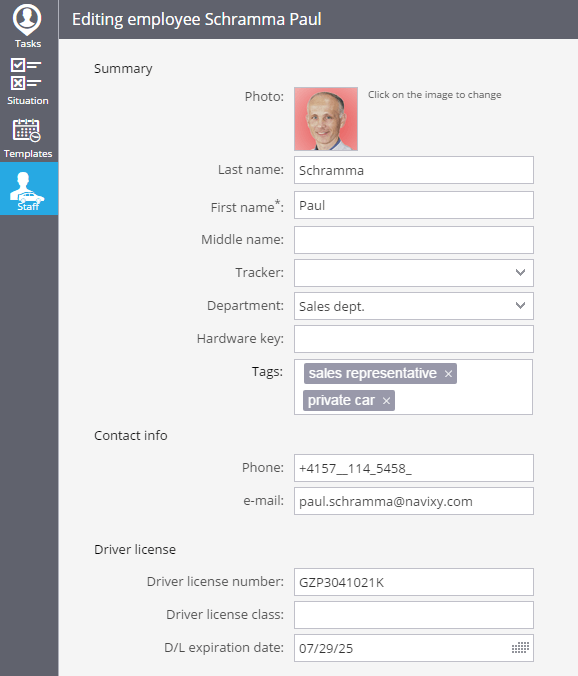
Task: Remove the private car tag
Action: click(386, 401)
